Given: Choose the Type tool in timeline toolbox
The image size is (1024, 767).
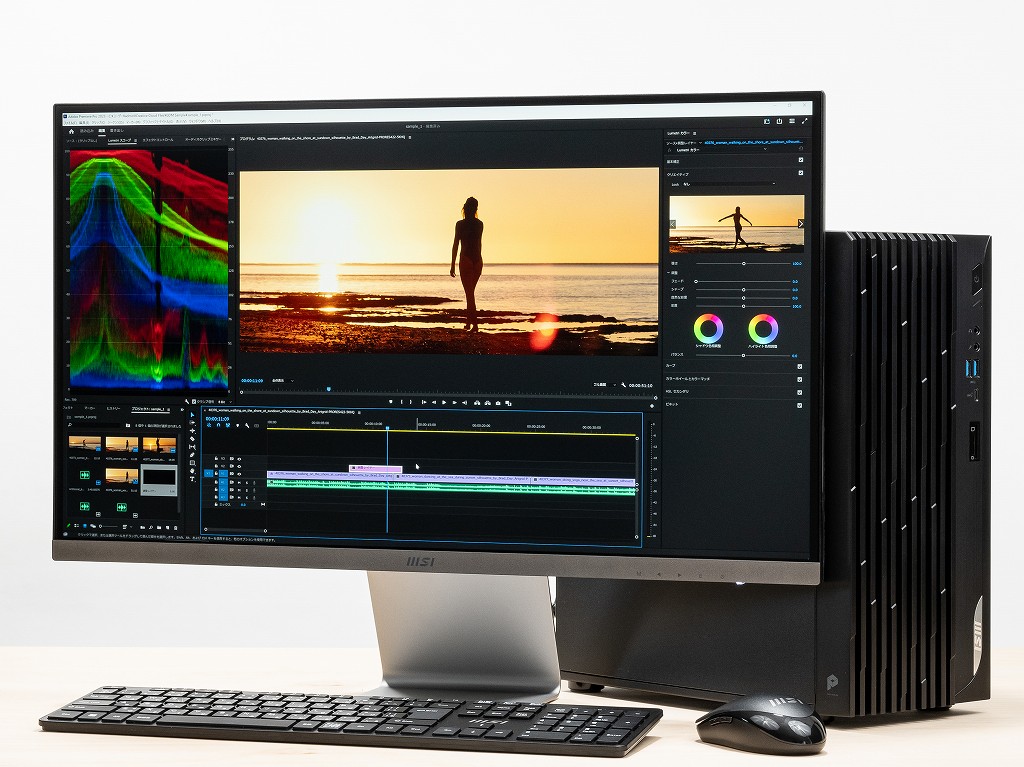Looking at the screenshot, I should tap(192, 479).
